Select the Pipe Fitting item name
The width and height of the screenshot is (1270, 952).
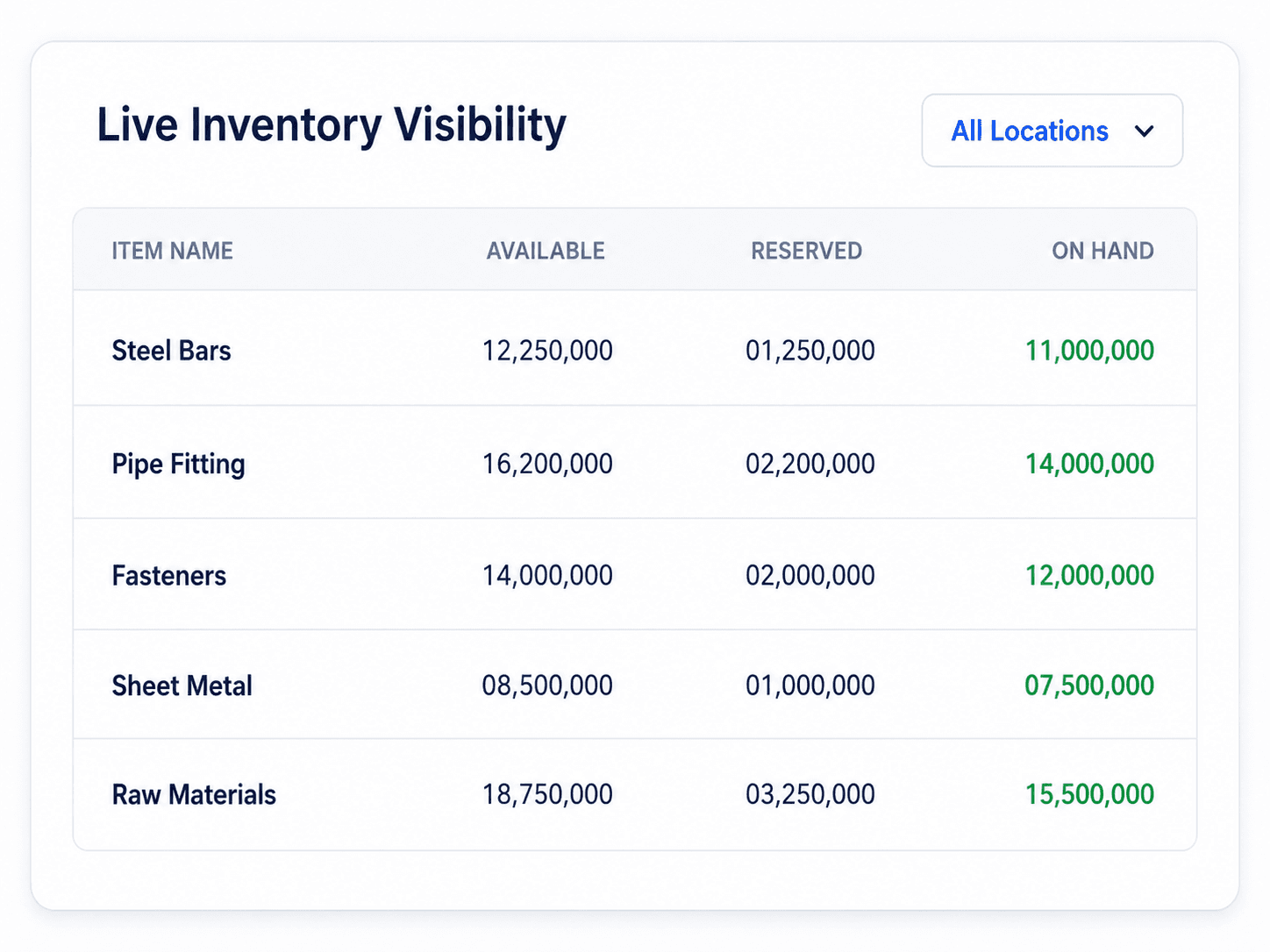tap(178, 464)
